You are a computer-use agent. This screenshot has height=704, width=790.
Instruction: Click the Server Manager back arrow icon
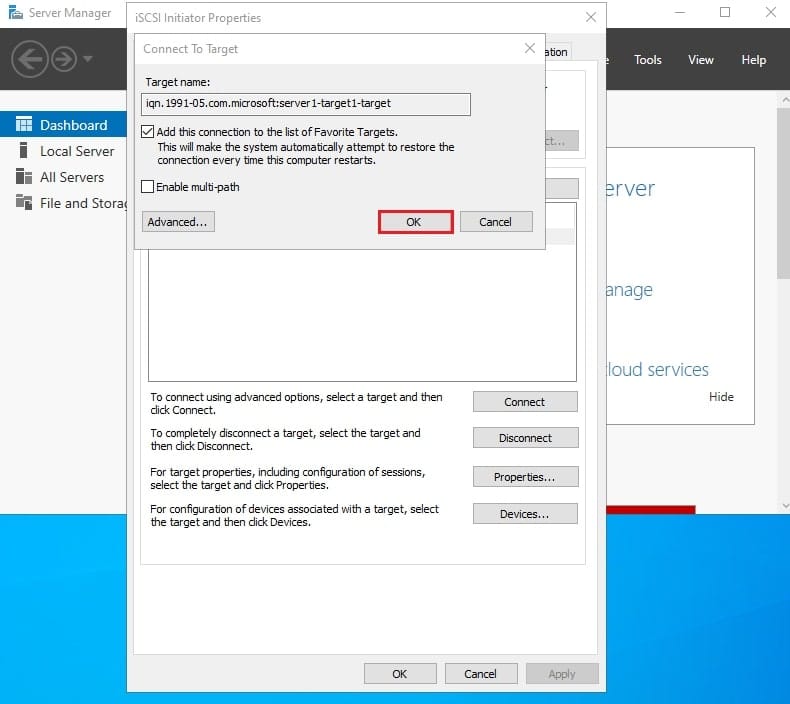click(30, 59)
